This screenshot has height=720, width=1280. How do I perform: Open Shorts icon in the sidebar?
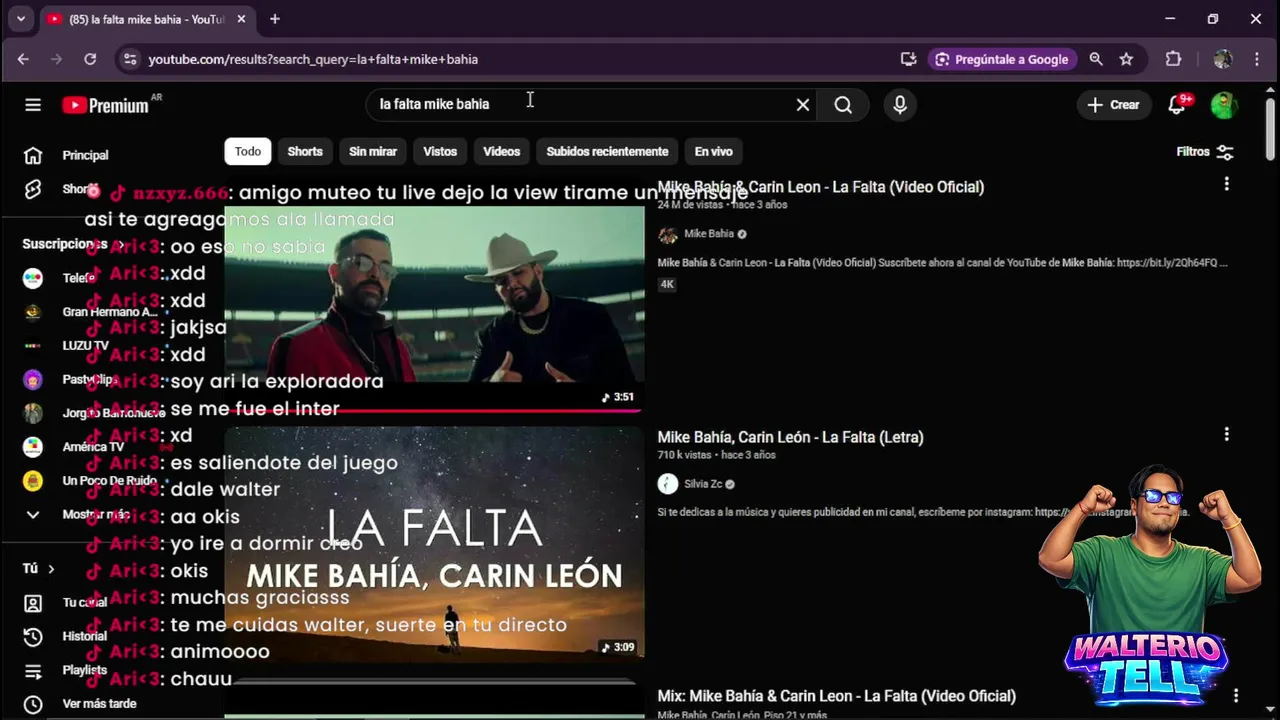coord(33,189)
